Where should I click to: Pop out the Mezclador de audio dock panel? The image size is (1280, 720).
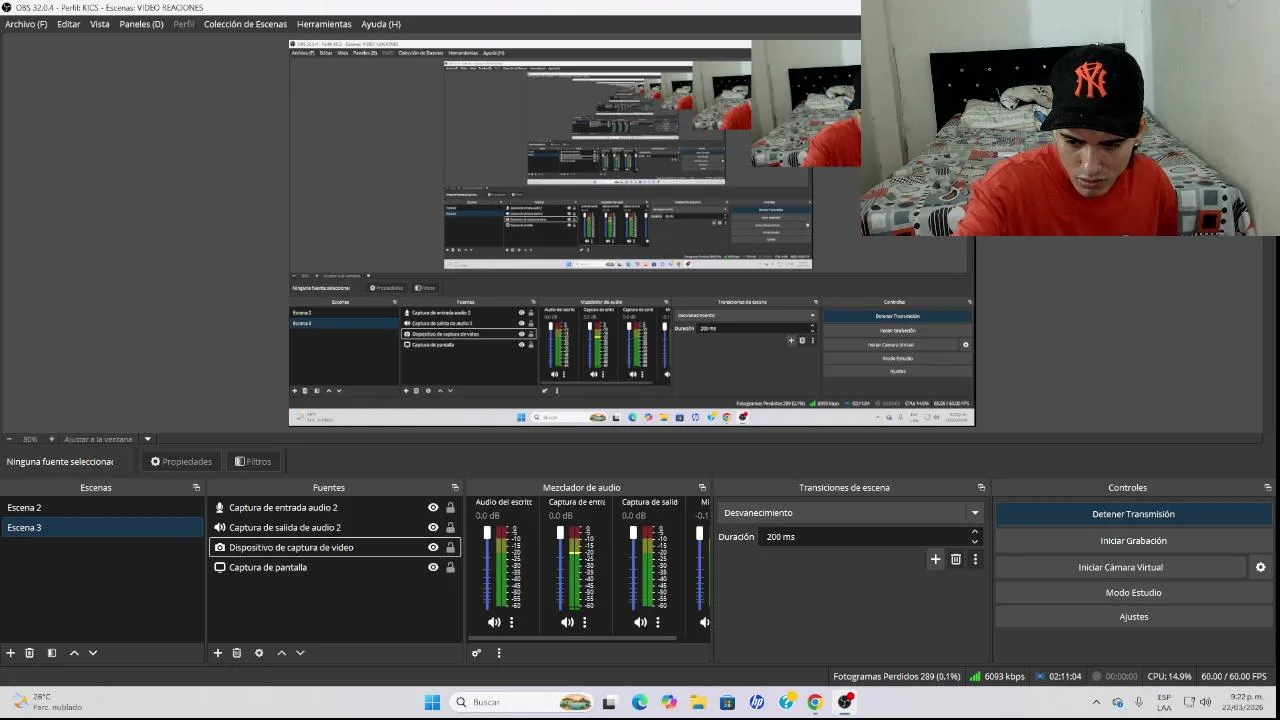coord(702,488)
